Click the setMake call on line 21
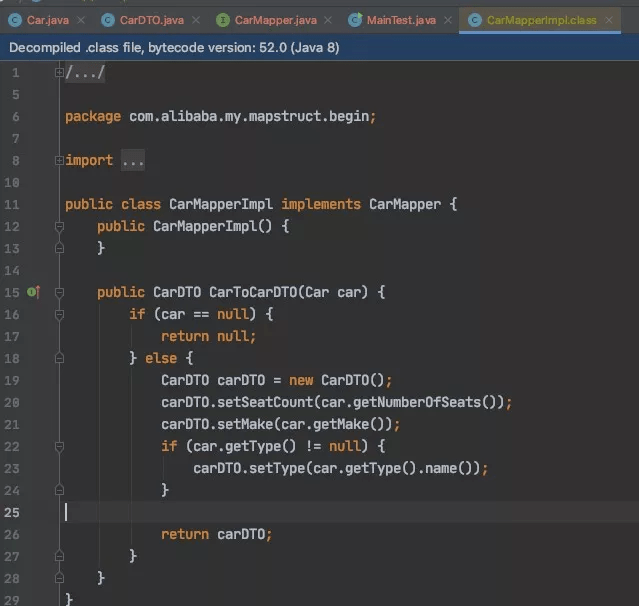 [x=245, y=424]
